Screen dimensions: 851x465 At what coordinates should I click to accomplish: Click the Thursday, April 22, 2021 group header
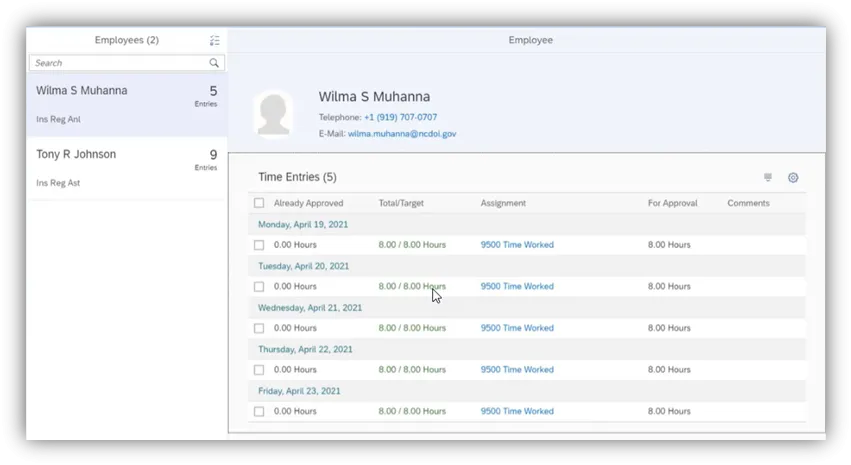pyautogui.click(x=305, y=349)
